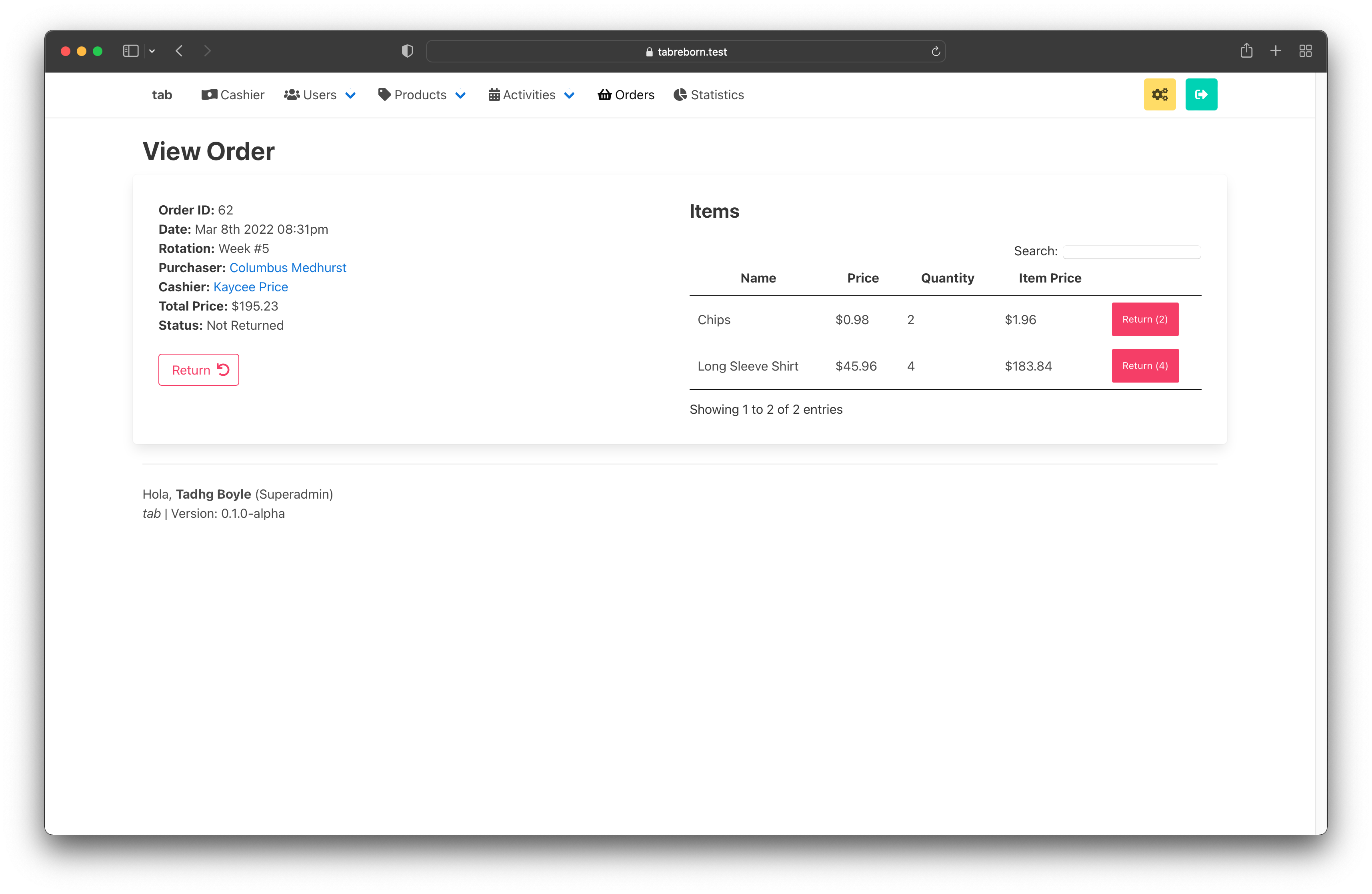Open sidebar options chevron dropdown
1372x894 pixels.
pos(152,51)
